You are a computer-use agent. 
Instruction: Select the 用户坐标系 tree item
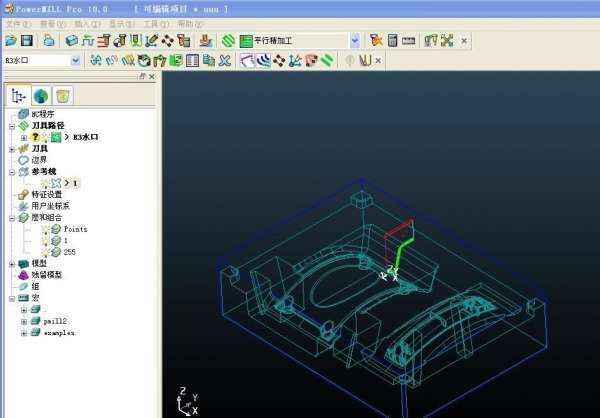tap(50, 206)
